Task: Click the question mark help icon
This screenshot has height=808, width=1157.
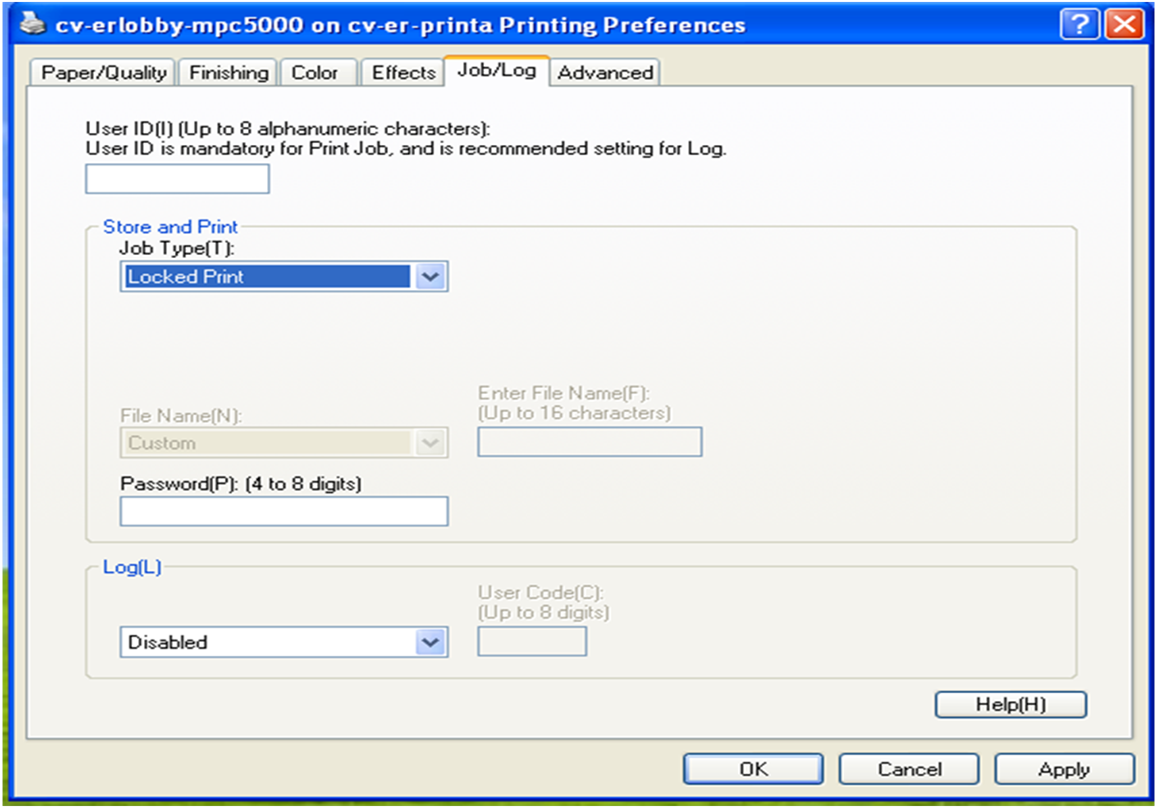Action: (x=1080, y=24)
